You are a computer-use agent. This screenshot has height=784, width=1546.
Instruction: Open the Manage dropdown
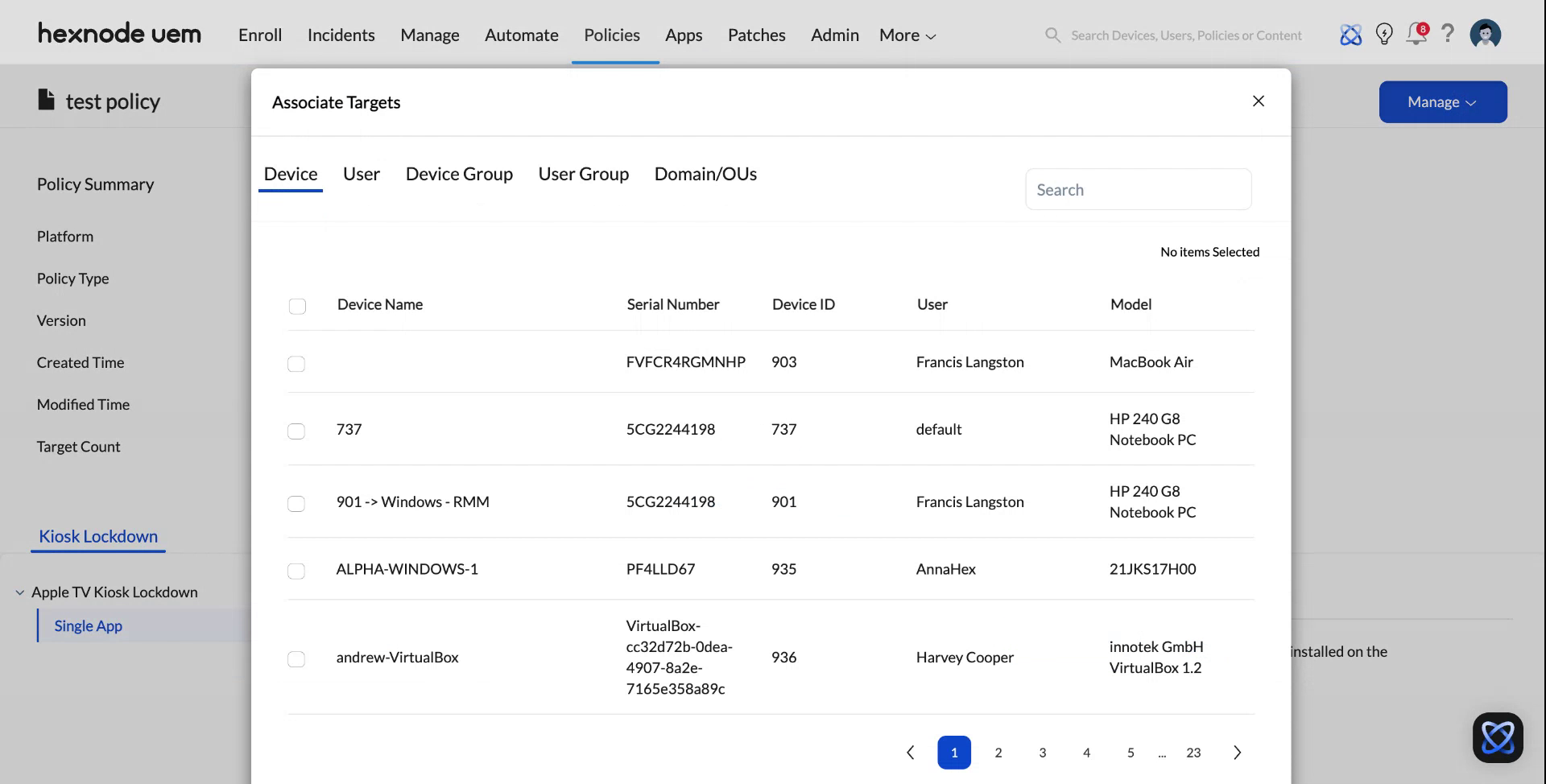click(1442, 101)
